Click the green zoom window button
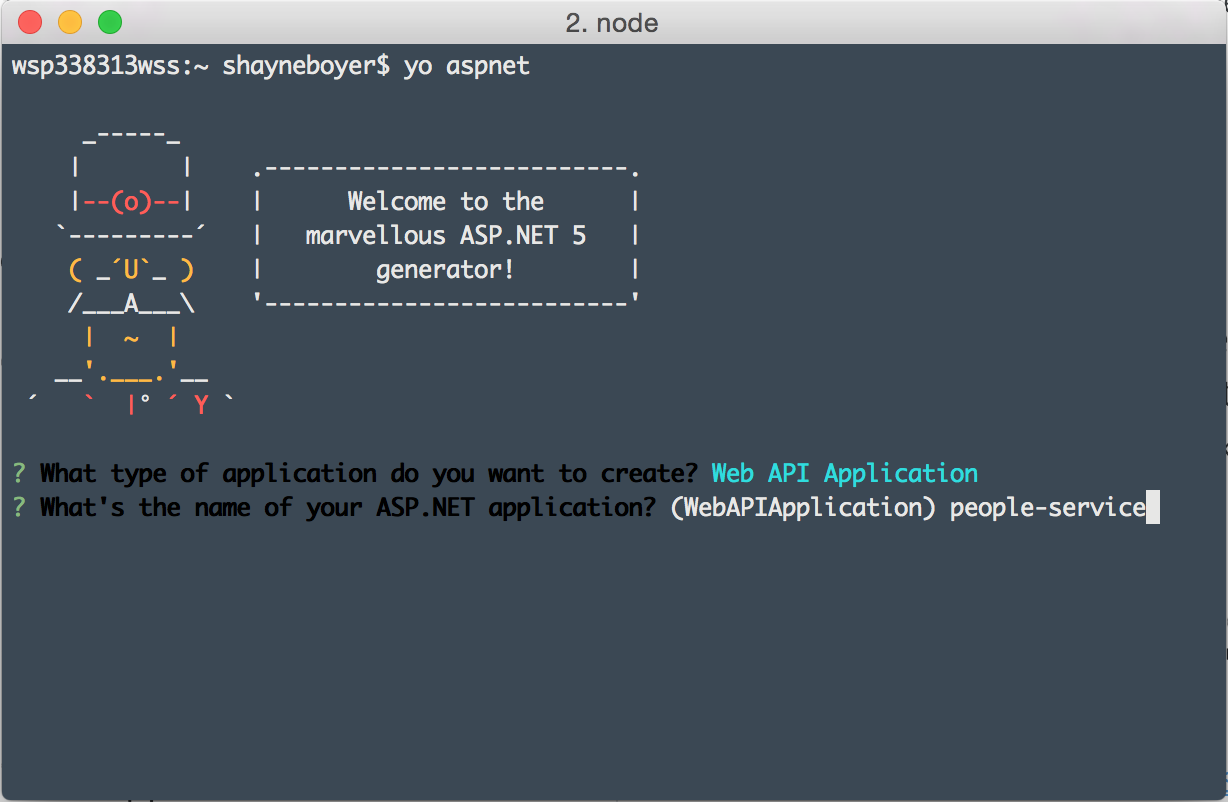This screenshot has height=802, width=1228. click(x=109, y=22)
